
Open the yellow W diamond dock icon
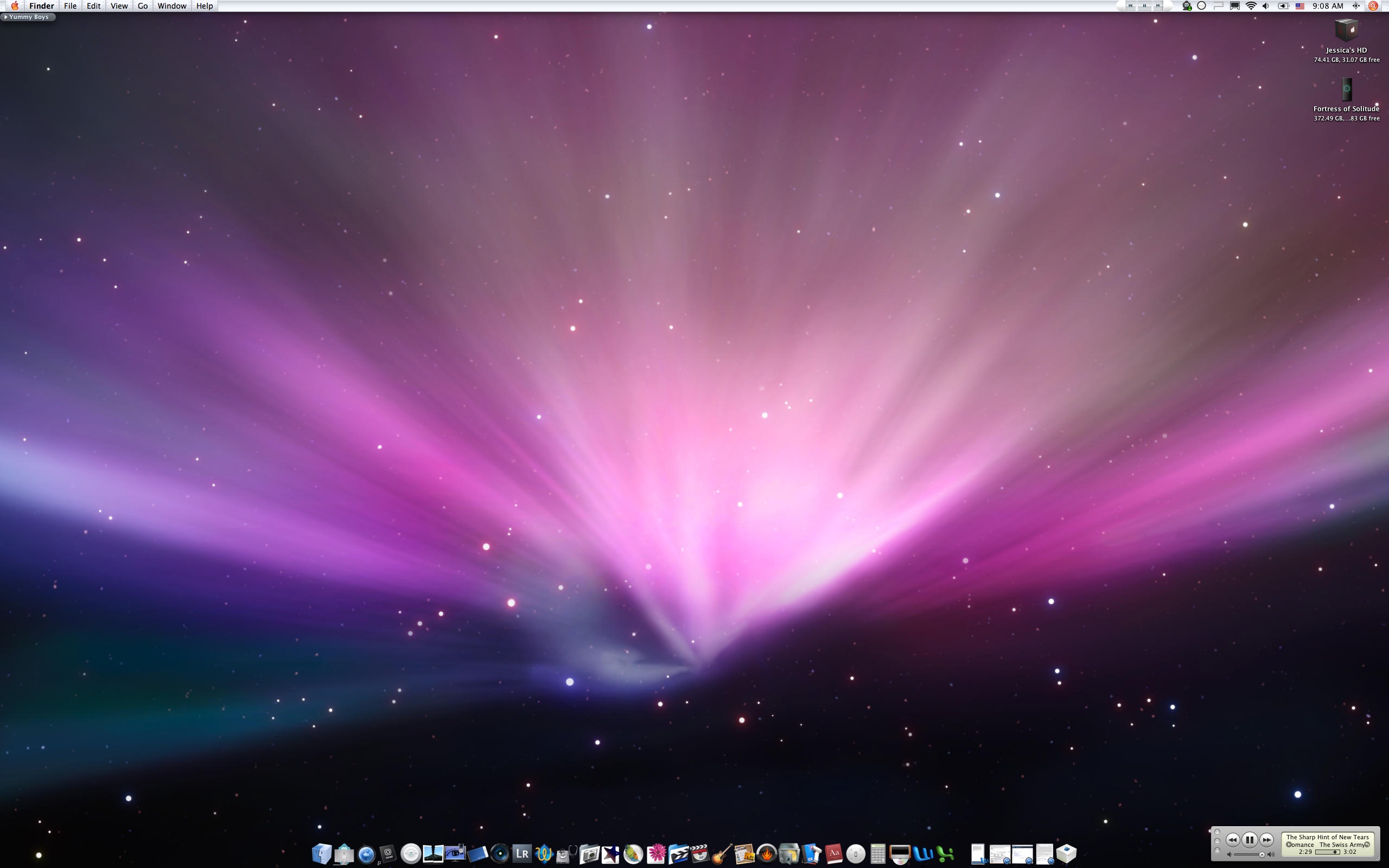(544, 854)
